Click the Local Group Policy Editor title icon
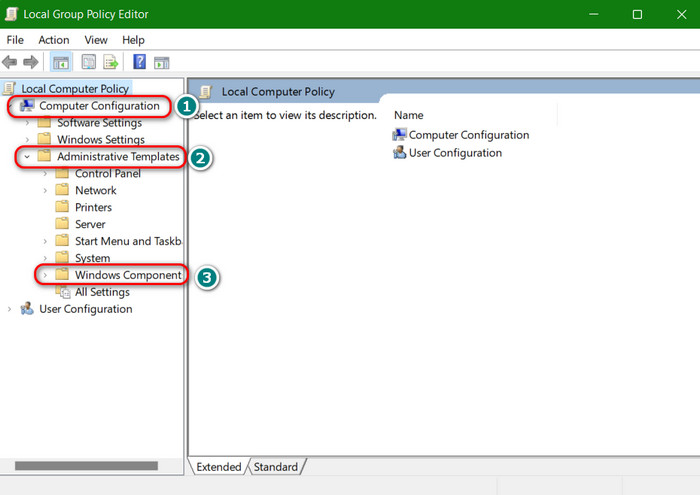Image resolution: width=700 pixels, height=495 pixels. click(x=11, y=14)
